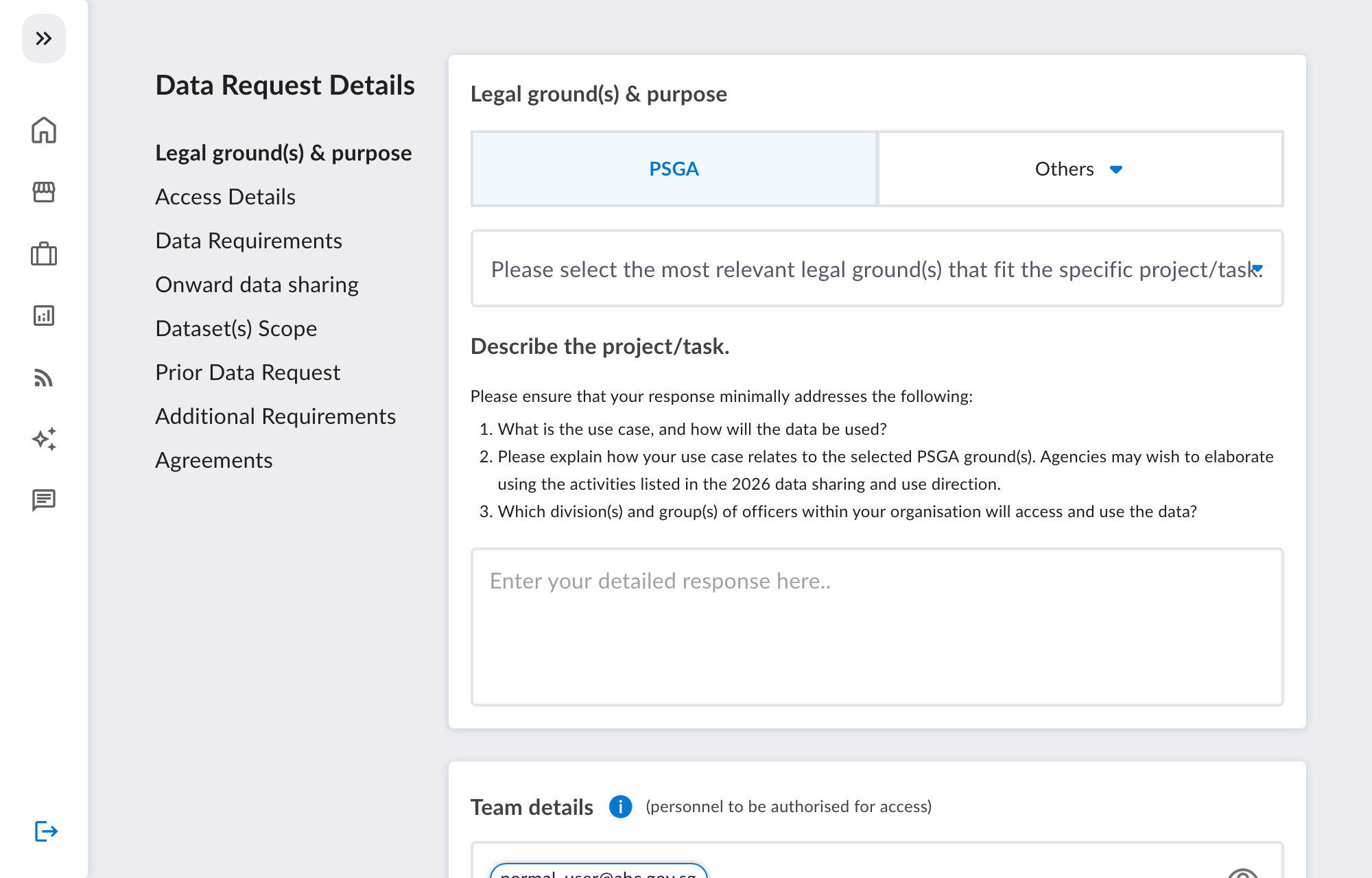Go to Access Details section
The height and width of the screenshot is (878, 1372).
point(225,197)
